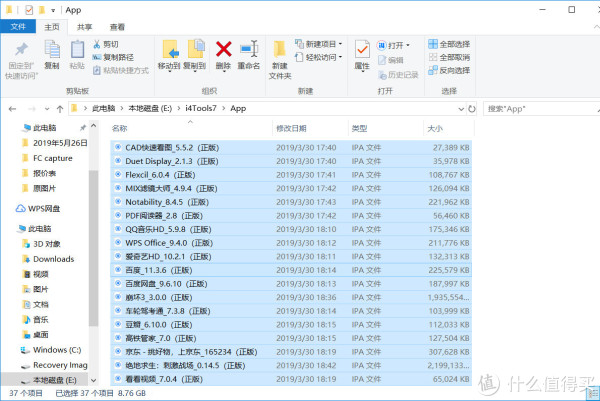
Task: Pin to Quick access icon
Action: pyautogui.click(x=21, y=50)
